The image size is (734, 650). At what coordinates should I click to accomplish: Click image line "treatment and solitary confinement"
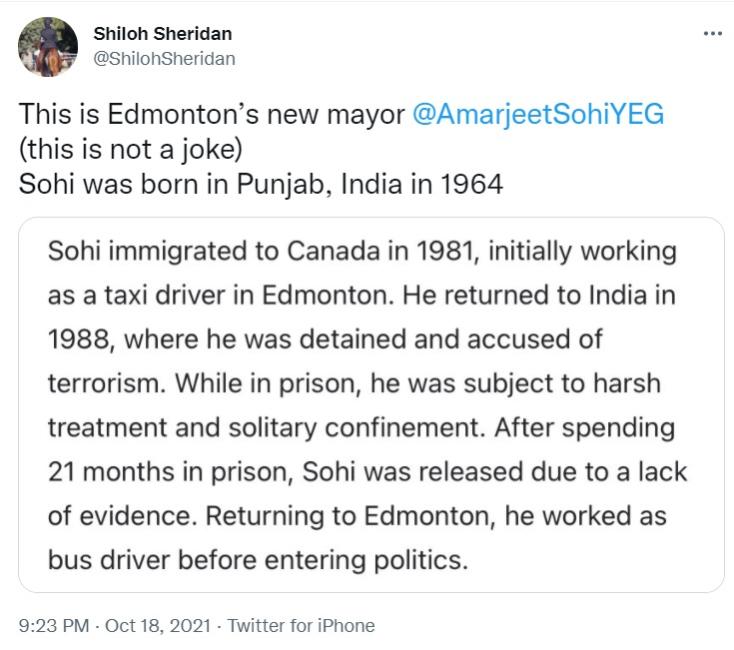[x=361, y=428]
